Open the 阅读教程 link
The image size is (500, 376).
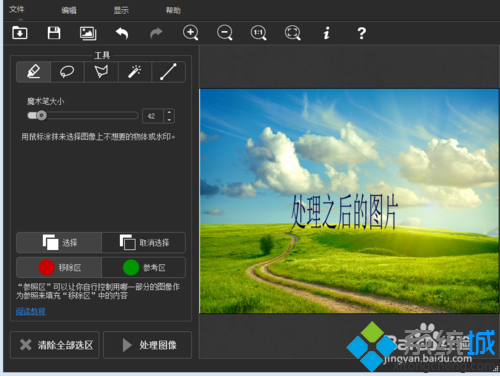pos(31,311)
